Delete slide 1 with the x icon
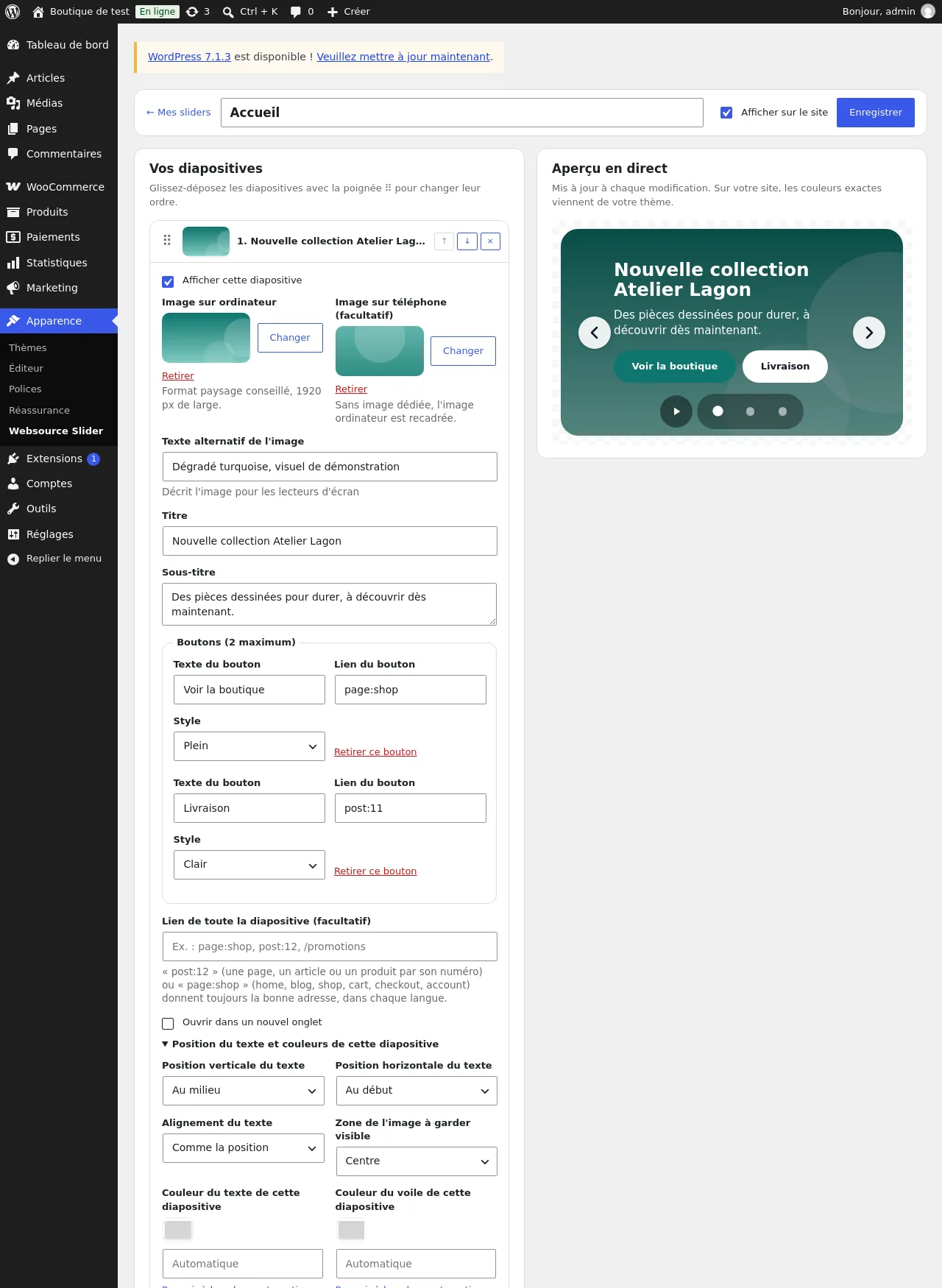This screenshot has height=1288, width=942. [x=490, y=241]
